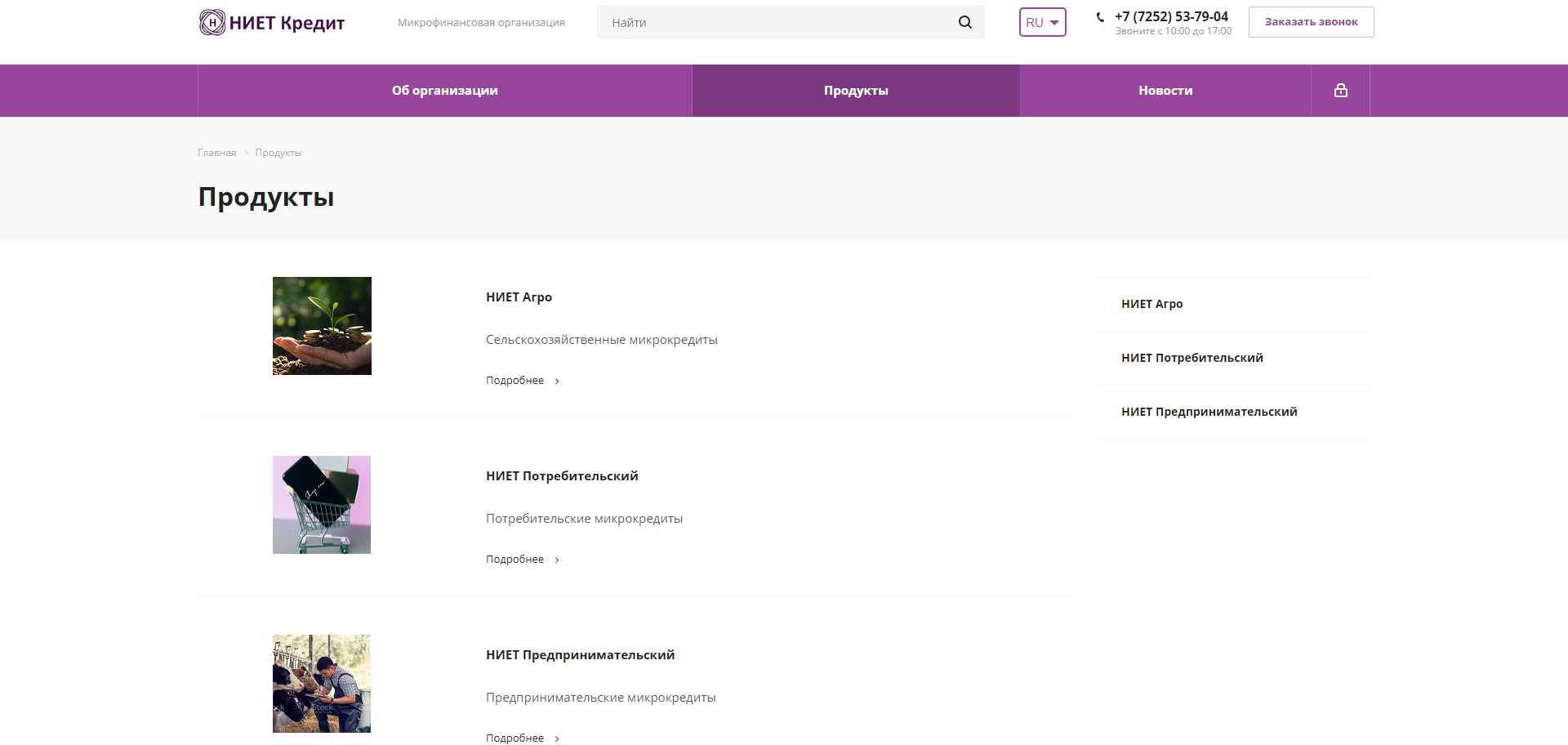The width and height of the screenshot is (1568, 745).
Task: Select the Продукты menu tab
Action: click(855, 91)
